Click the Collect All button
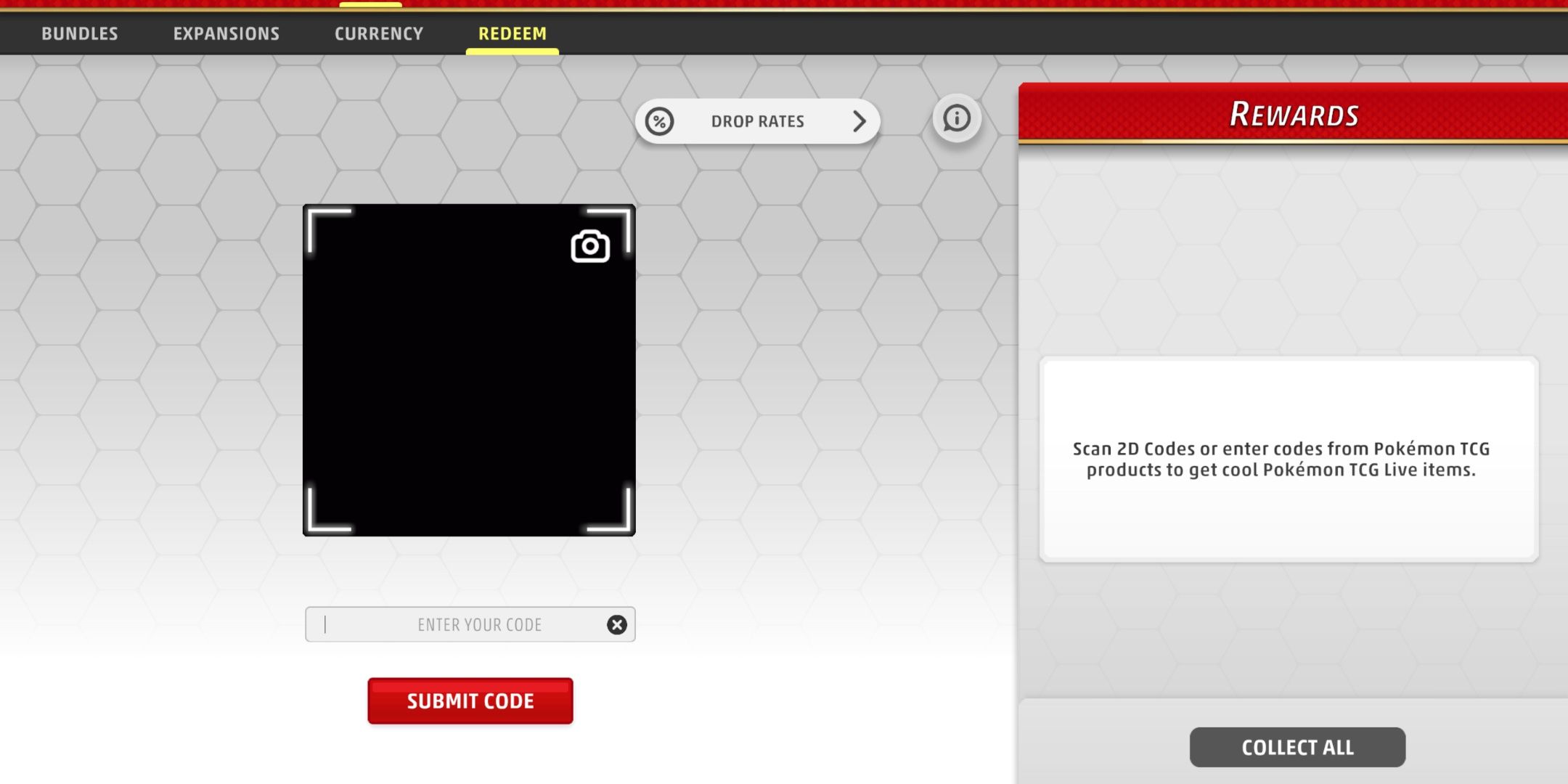This screenshot has width=1568, height=784. pos(1297,747)
